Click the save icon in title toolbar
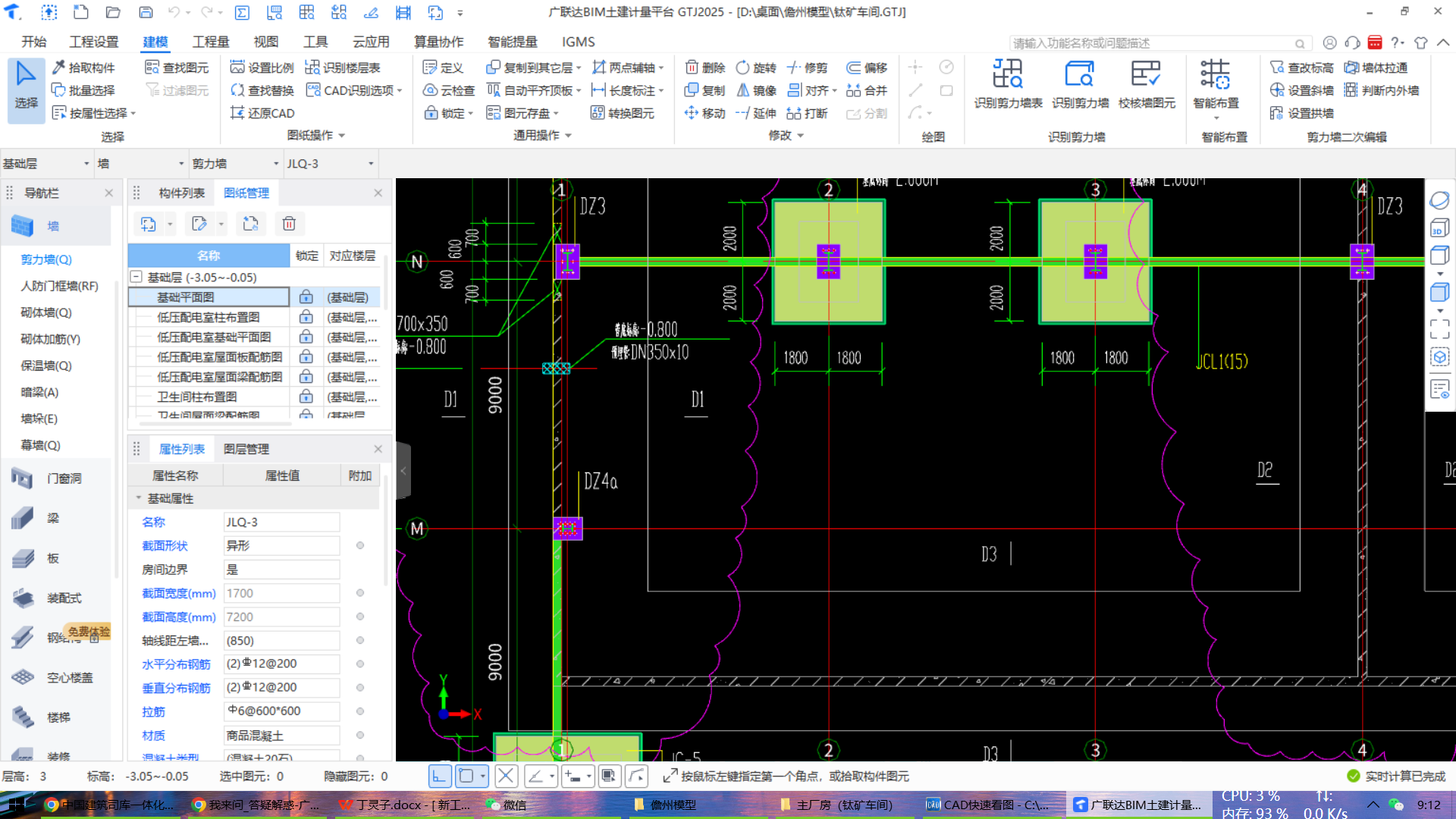 pyautogui.click(x=146, y=12)
